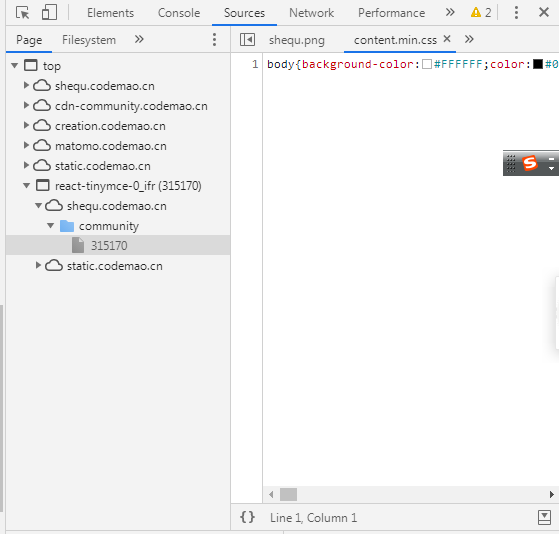Close the content.min.css tab
The height and width of the screenshot is (534, 559).
coord(447,38)
